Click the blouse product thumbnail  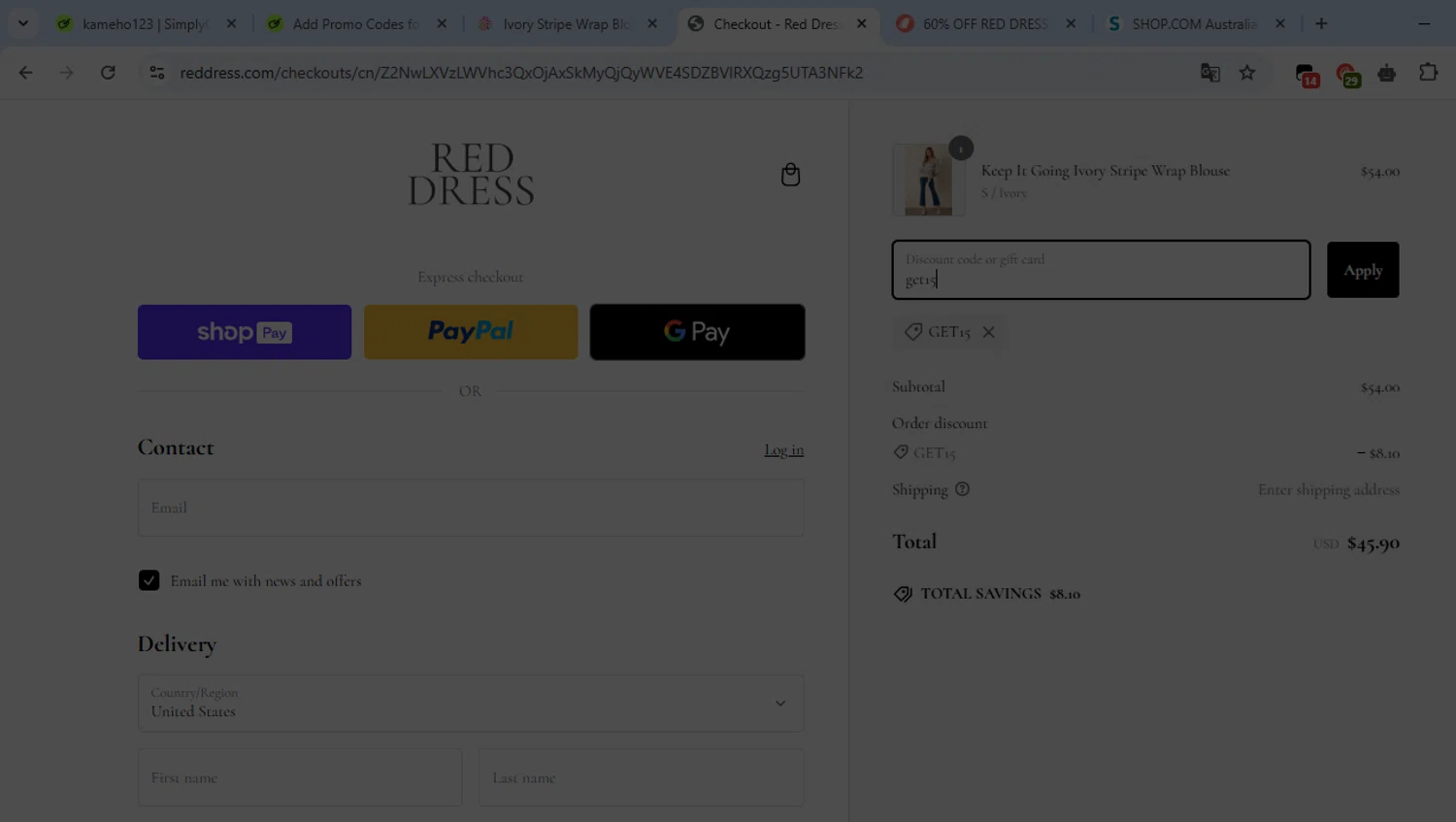click(x=929, y=180)
